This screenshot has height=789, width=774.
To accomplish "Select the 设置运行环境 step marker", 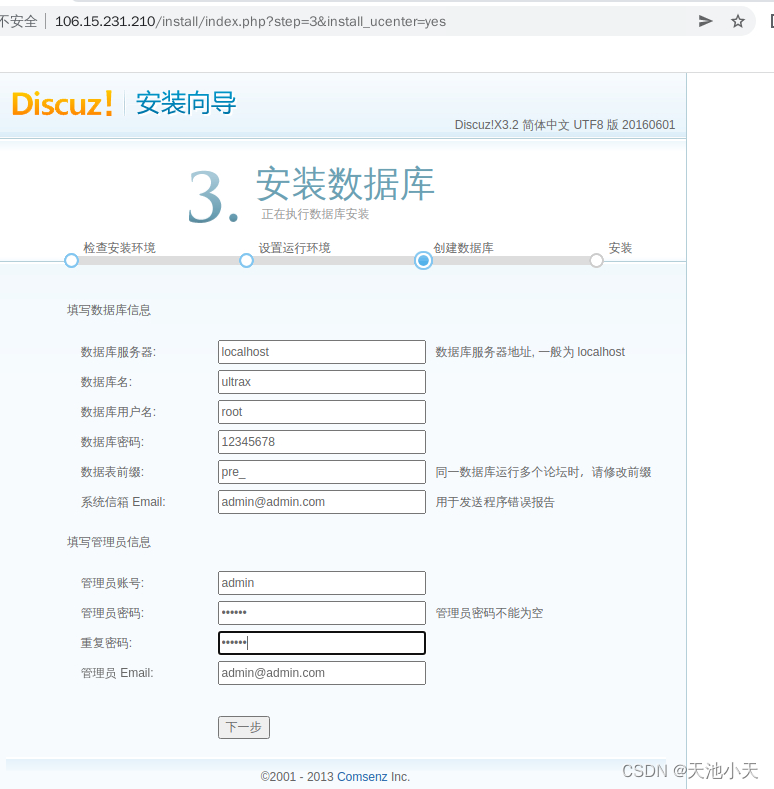I will click(x=246, y=261).
